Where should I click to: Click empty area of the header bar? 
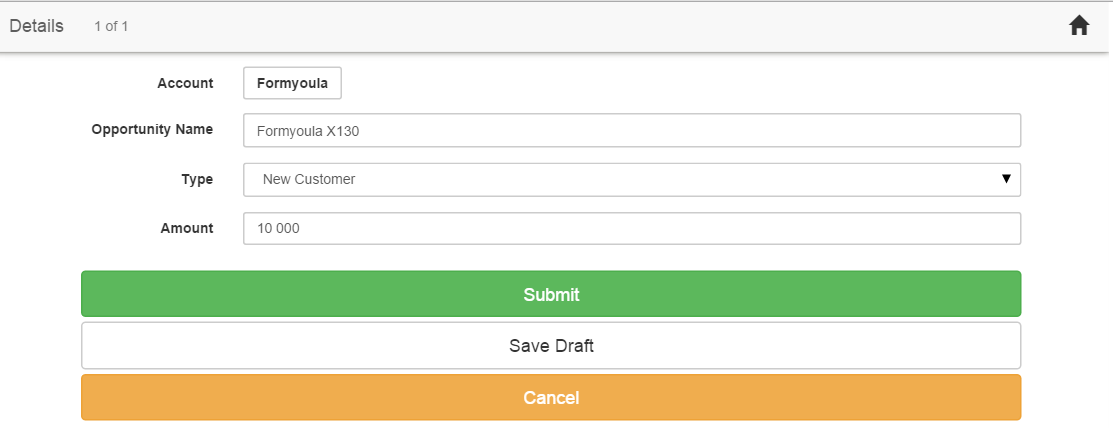pyautogui.click(x=600, y=26)
